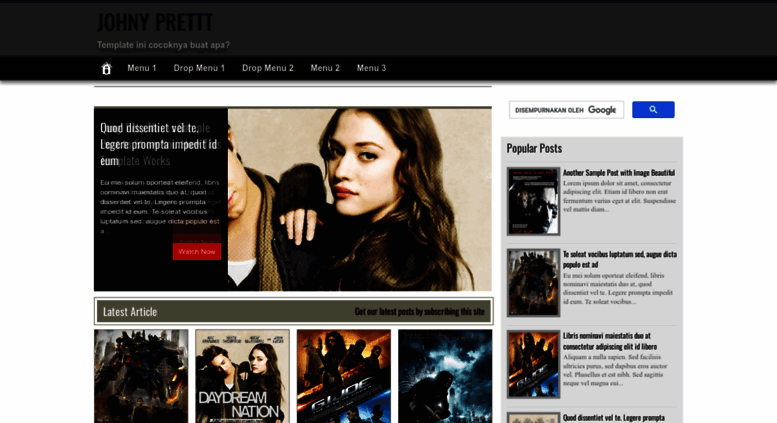Viewport: 777px width, 423px height.
Task: Click the dark face thumbnail in Popular Posts
Action: tap(533, 201)
